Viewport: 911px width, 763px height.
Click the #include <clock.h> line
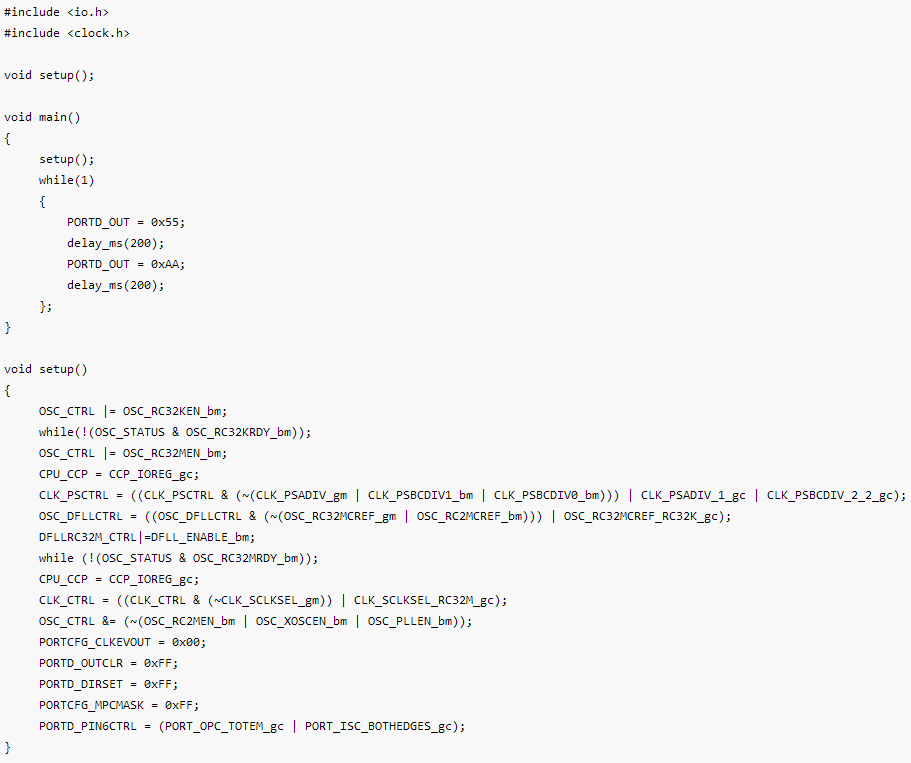click(x=67, y=33)
